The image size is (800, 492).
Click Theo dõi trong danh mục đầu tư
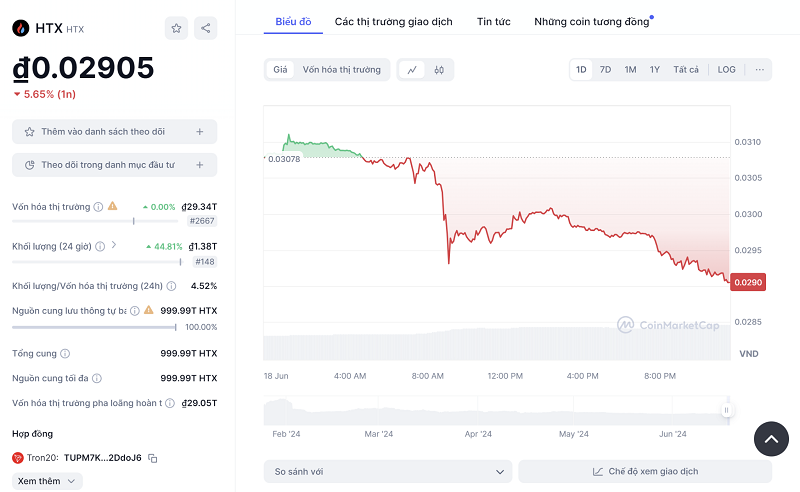[114, 165]
